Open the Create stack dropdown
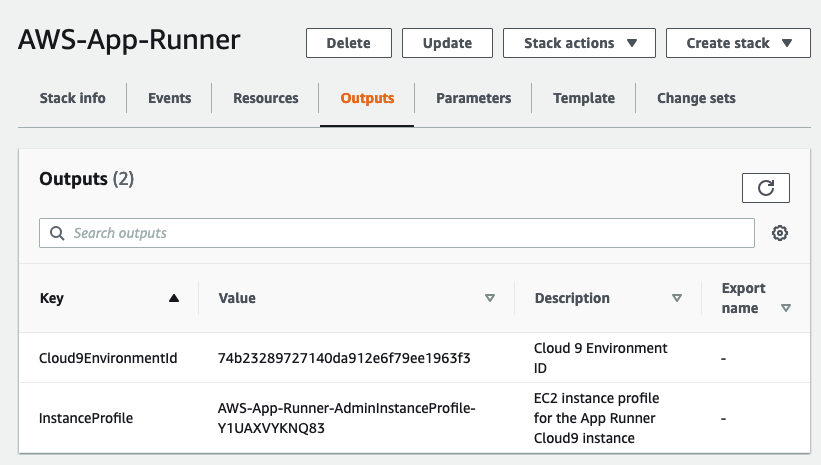 click(x=738, y=43)
